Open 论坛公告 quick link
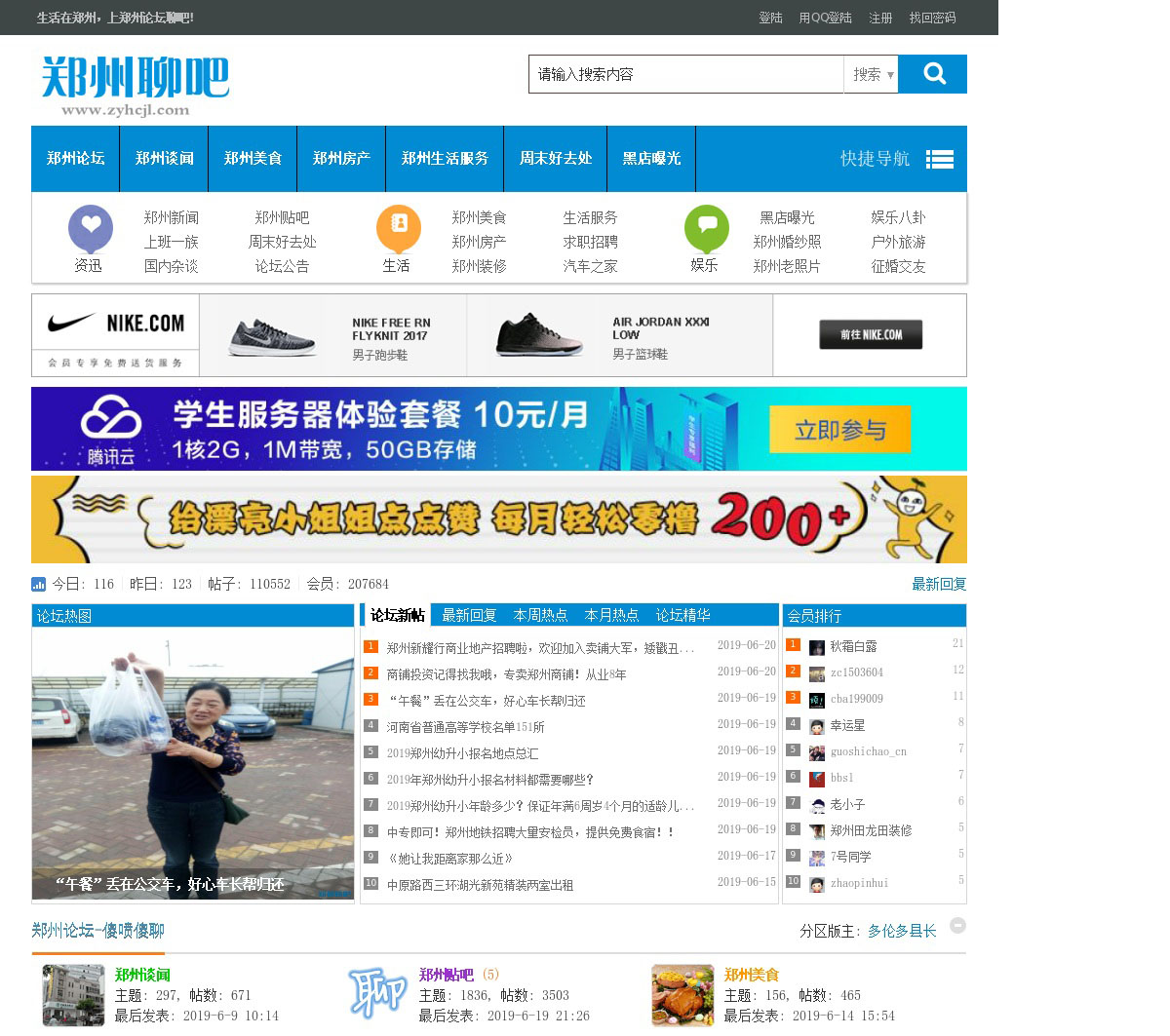This screenshot has width=1170, height=1036. click(282, 266)
